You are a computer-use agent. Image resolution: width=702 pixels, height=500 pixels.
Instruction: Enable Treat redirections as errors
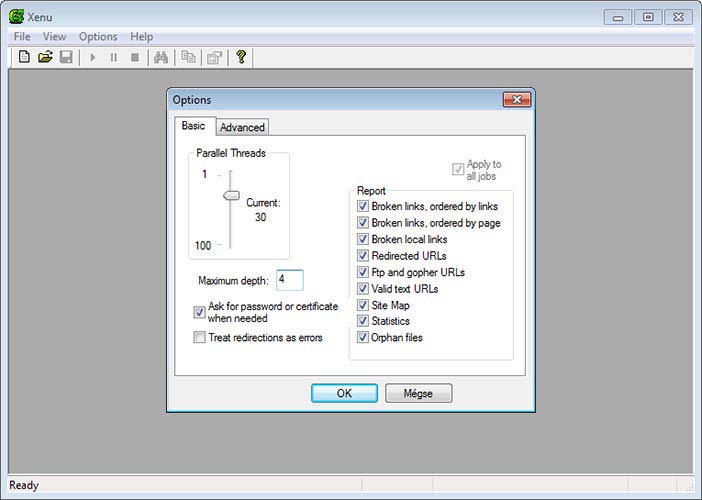[x=200, y=338]
